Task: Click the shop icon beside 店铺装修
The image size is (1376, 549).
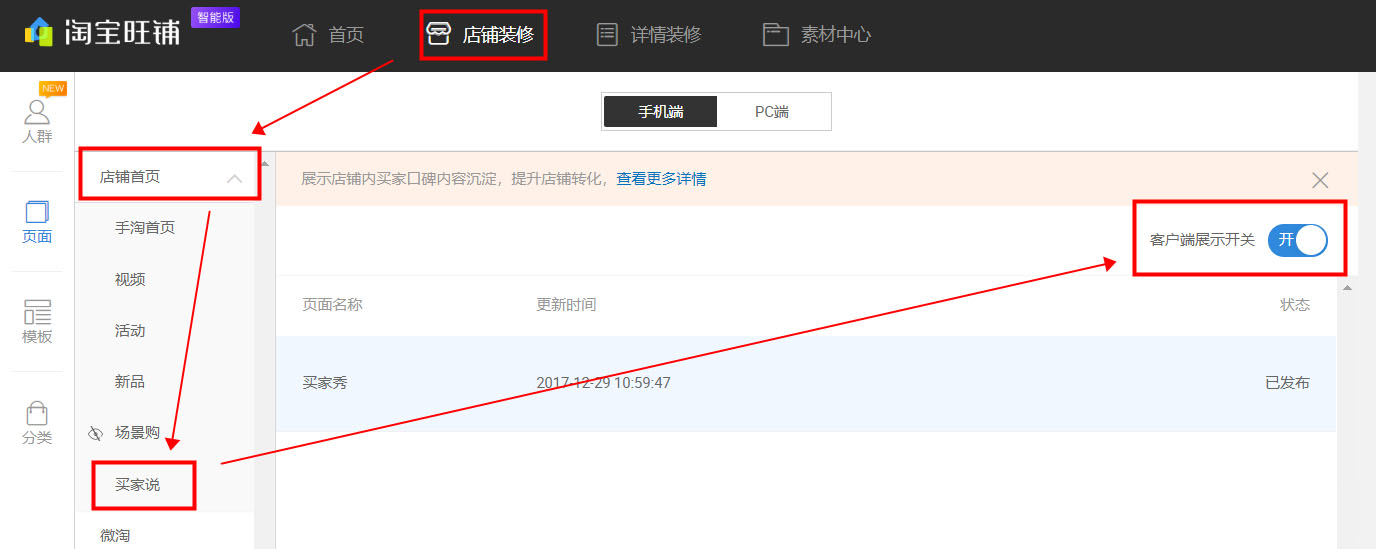Action: pos(438,35)
